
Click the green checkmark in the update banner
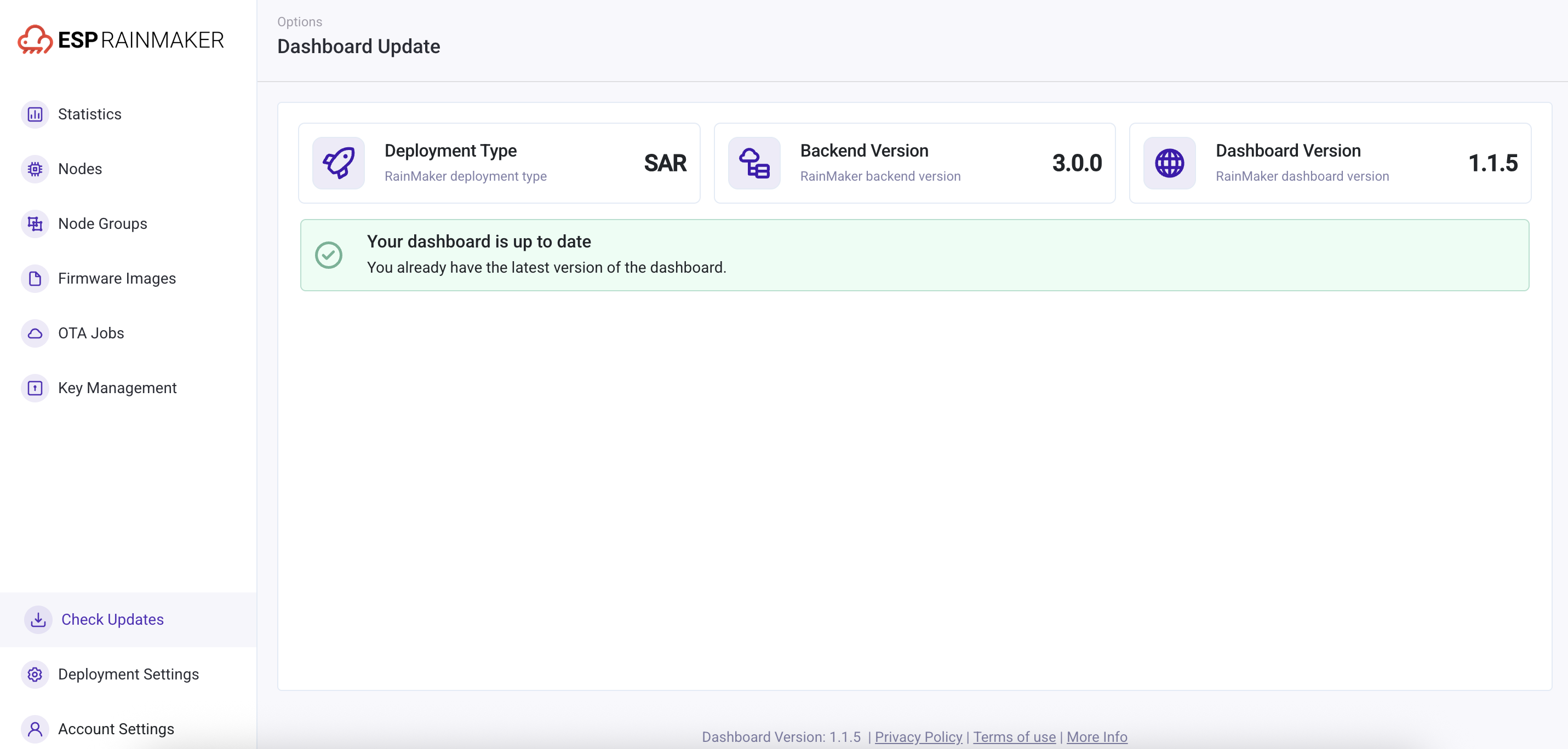329,255
